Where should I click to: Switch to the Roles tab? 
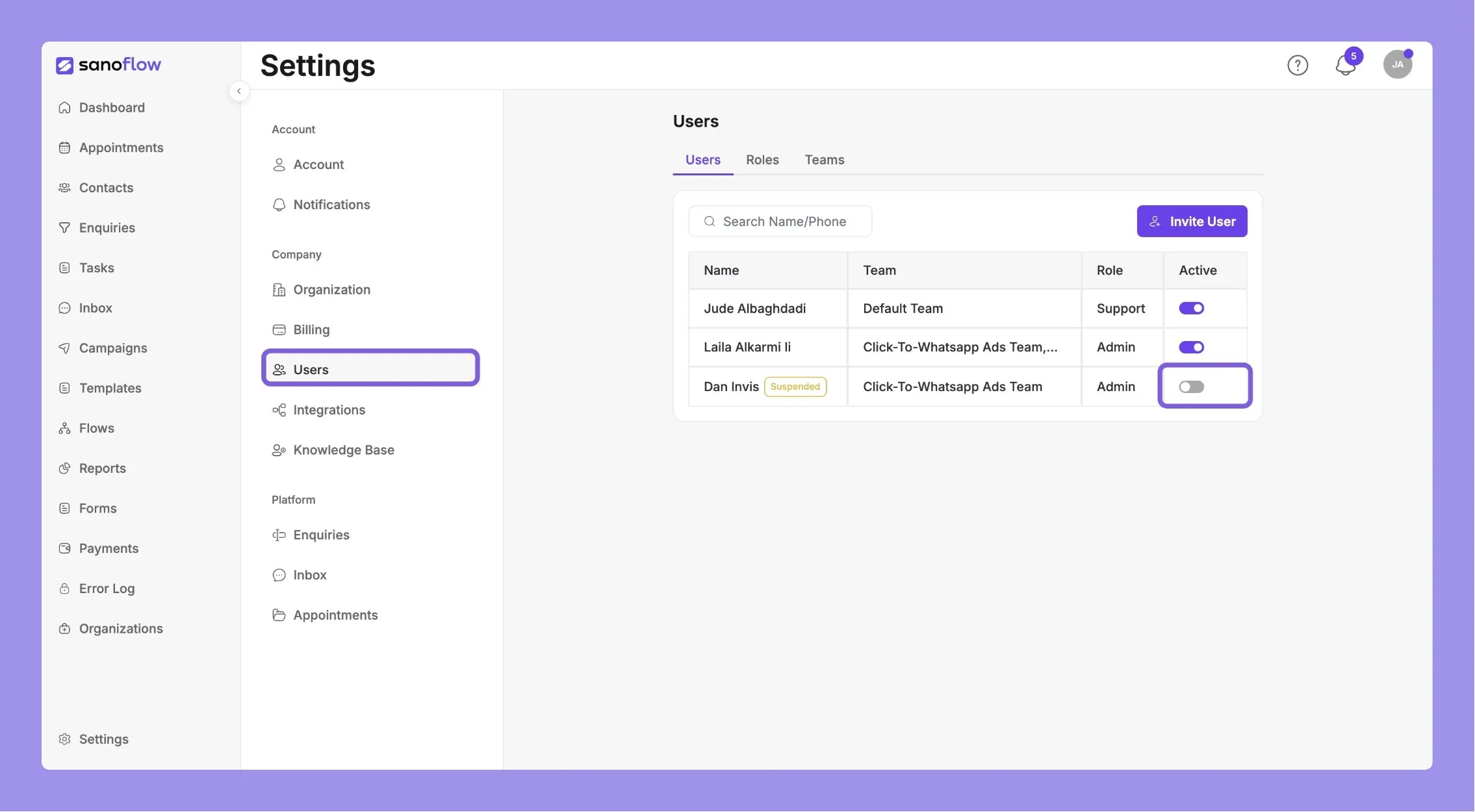tap(762, 160)
